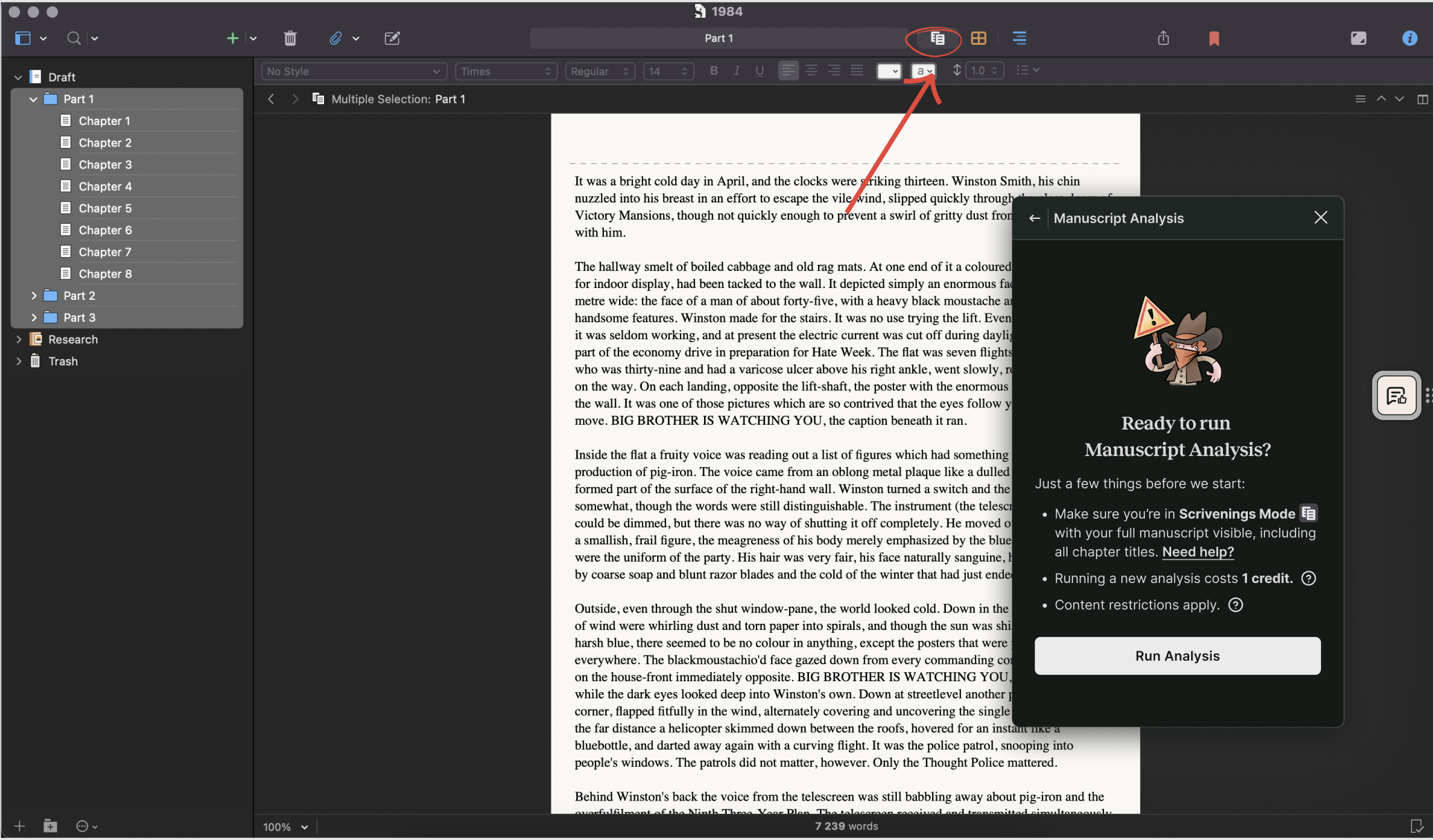Open the list style dropdown
1433x840 pixels.
1027,70
